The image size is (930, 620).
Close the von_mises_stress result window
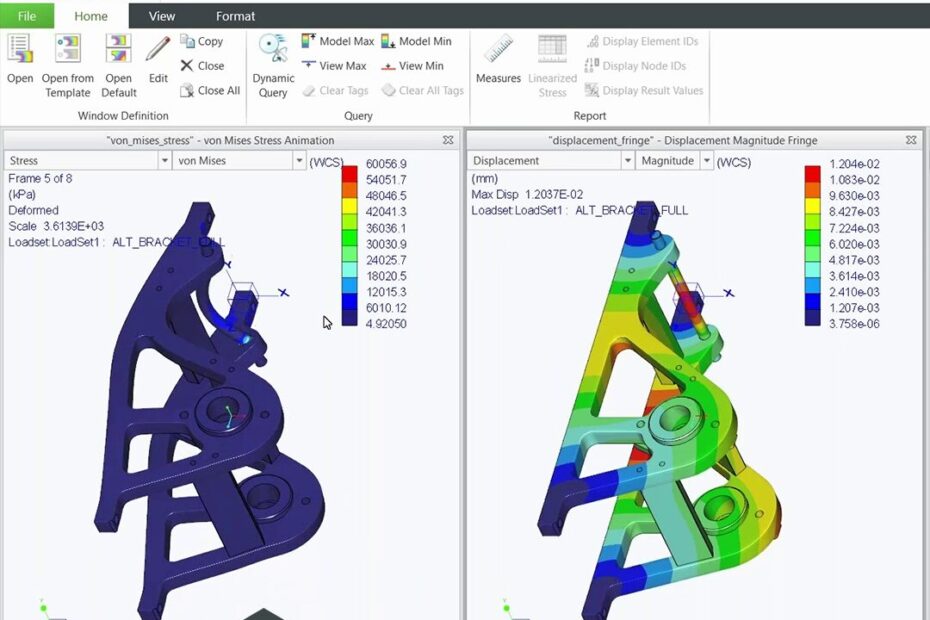point(448,141)
